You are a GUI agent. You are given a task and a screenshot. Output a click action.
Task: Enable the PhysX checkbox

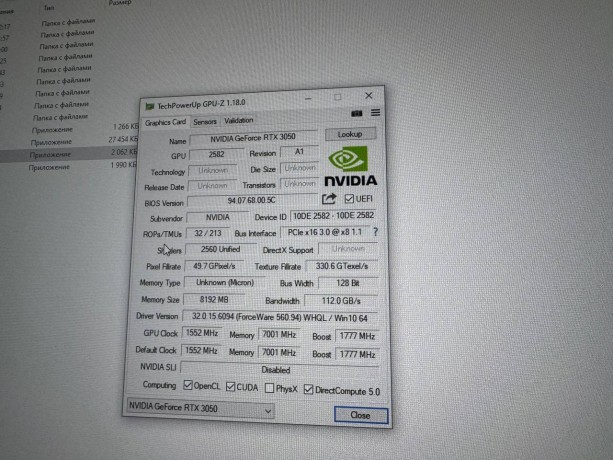coord(269,388)
